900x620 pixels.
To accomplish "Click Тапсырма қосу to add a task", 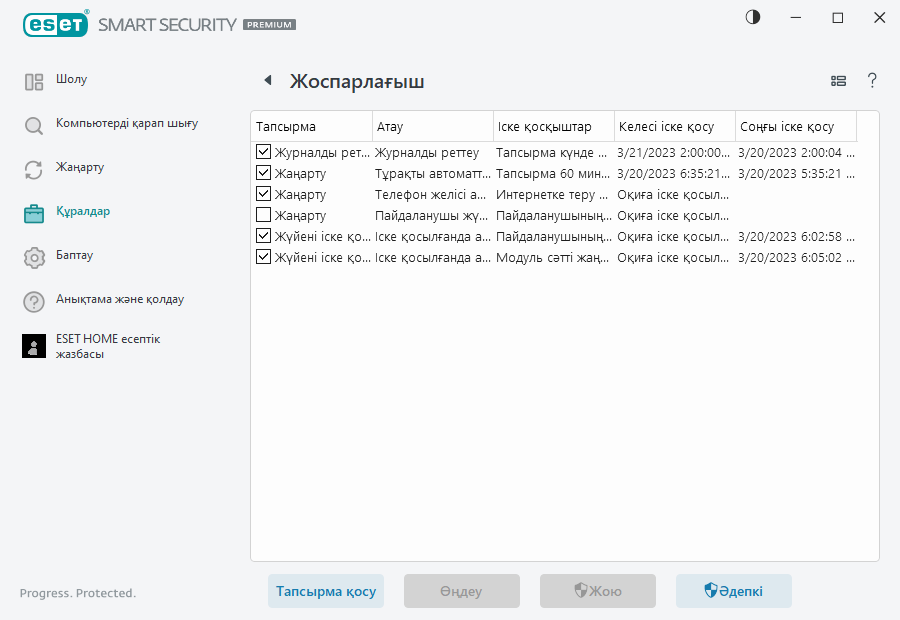I will (x=325, y=591).
